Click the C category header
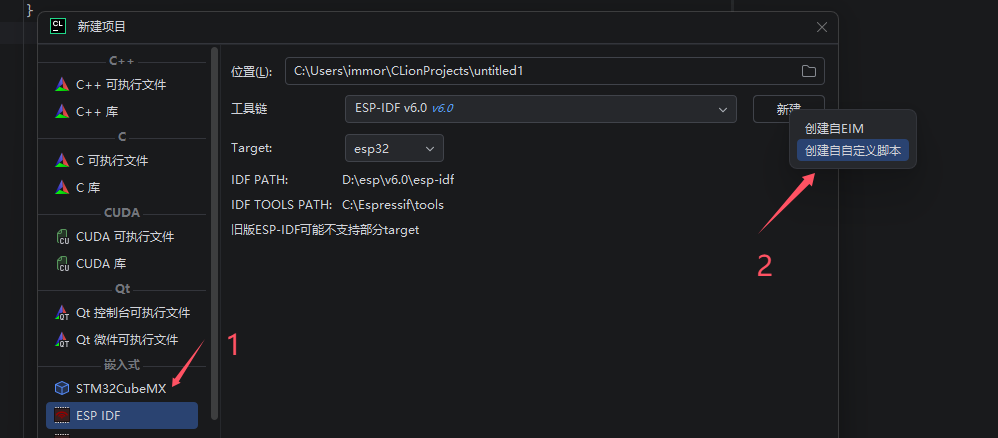Viewport: 998px width, 438px height. click(x=122, y=137)
